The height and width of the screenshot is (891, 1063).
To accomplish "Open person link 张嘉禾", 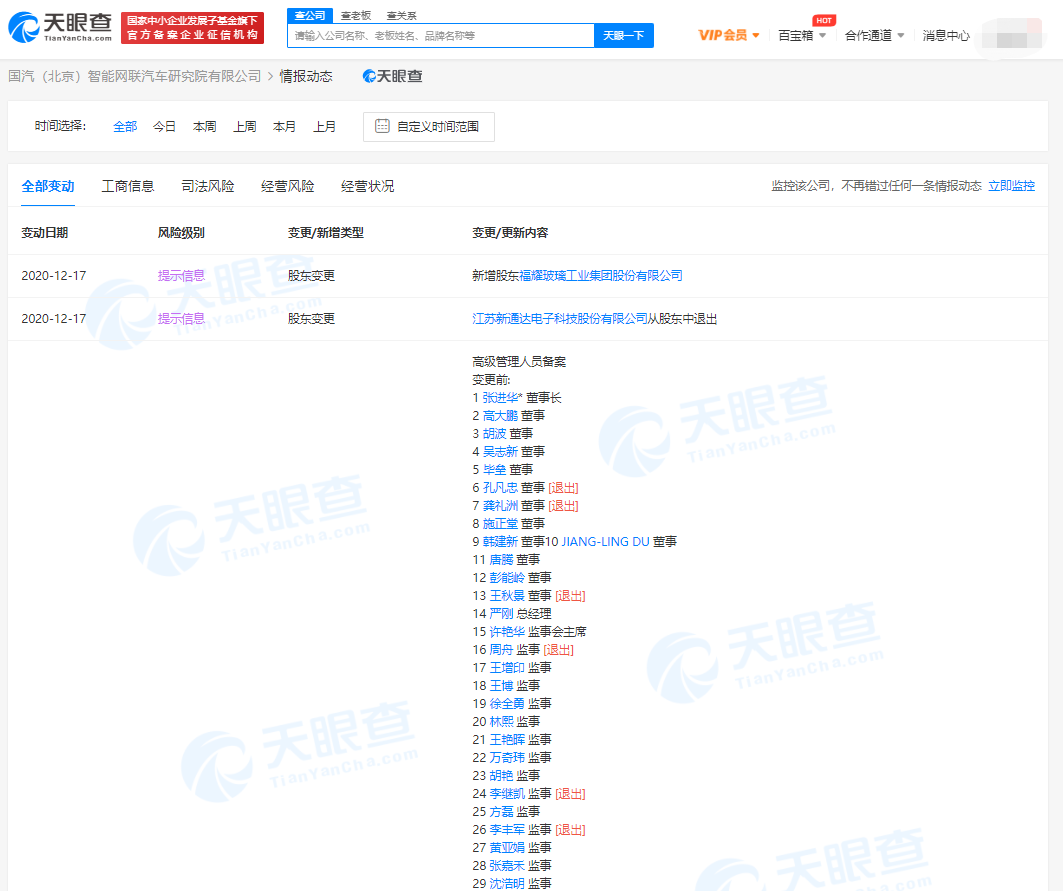I will click(x=507, y=865).
